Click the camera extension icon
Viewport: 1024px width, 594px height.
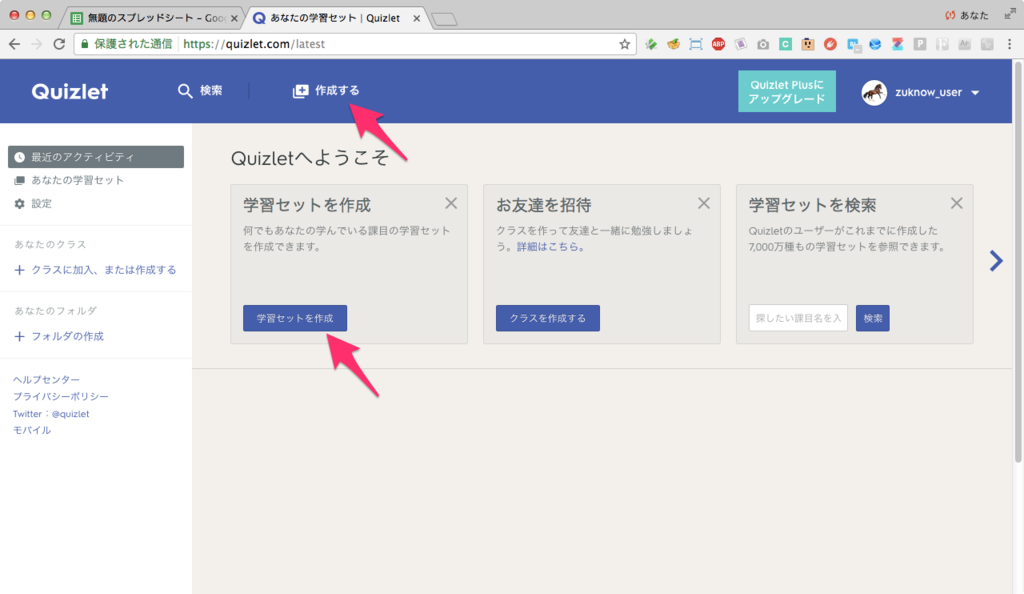coord(763,44)
